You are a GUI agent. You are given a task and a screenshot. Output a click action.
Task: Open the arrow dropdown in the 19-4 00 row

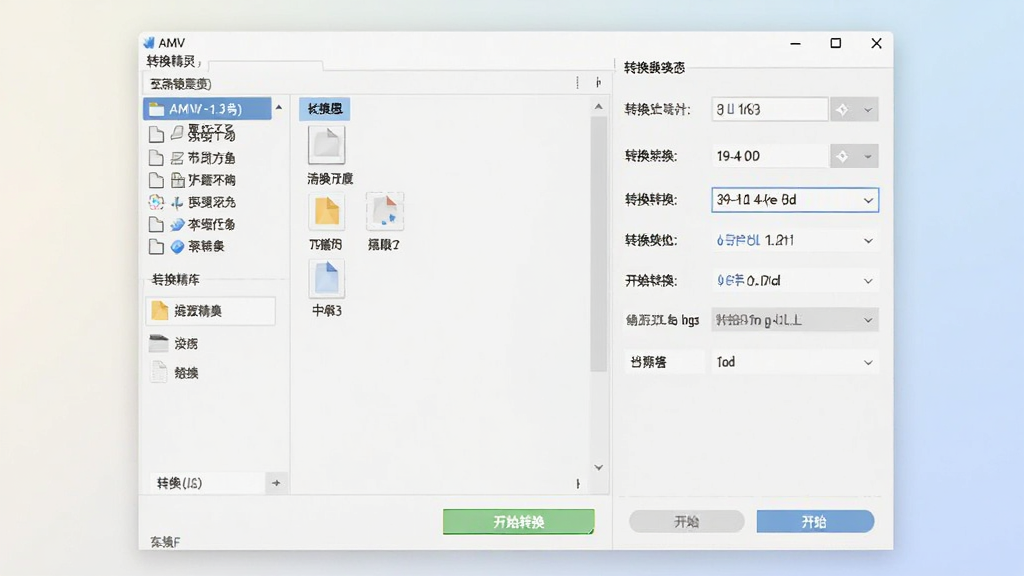(x=867, y=156)
